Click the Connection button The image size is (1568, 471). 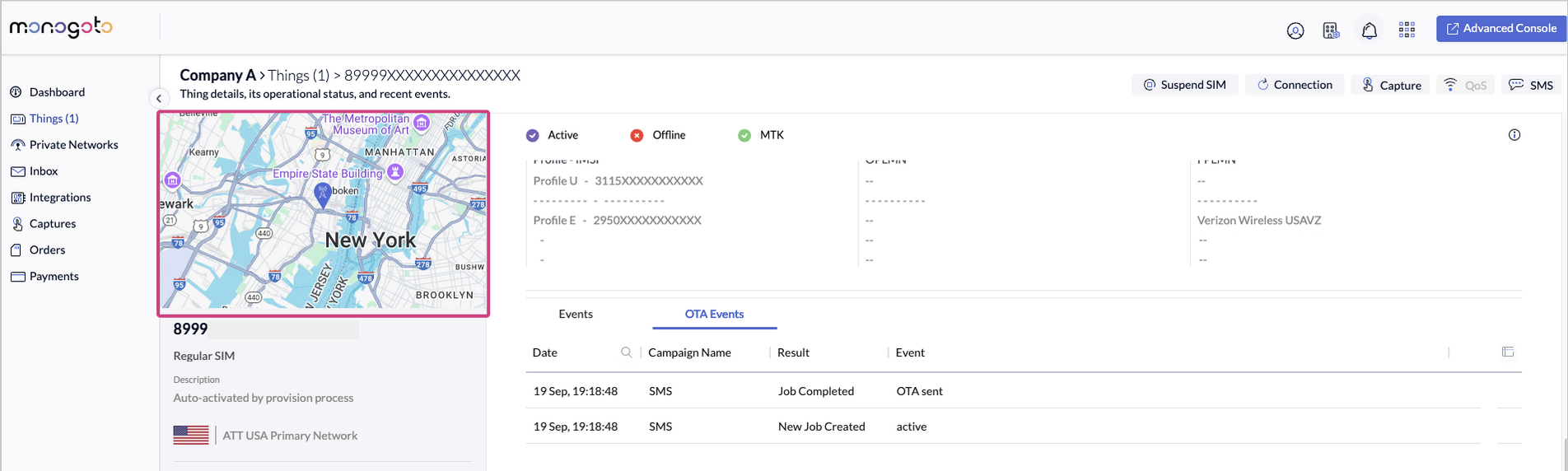point(1294,85)
